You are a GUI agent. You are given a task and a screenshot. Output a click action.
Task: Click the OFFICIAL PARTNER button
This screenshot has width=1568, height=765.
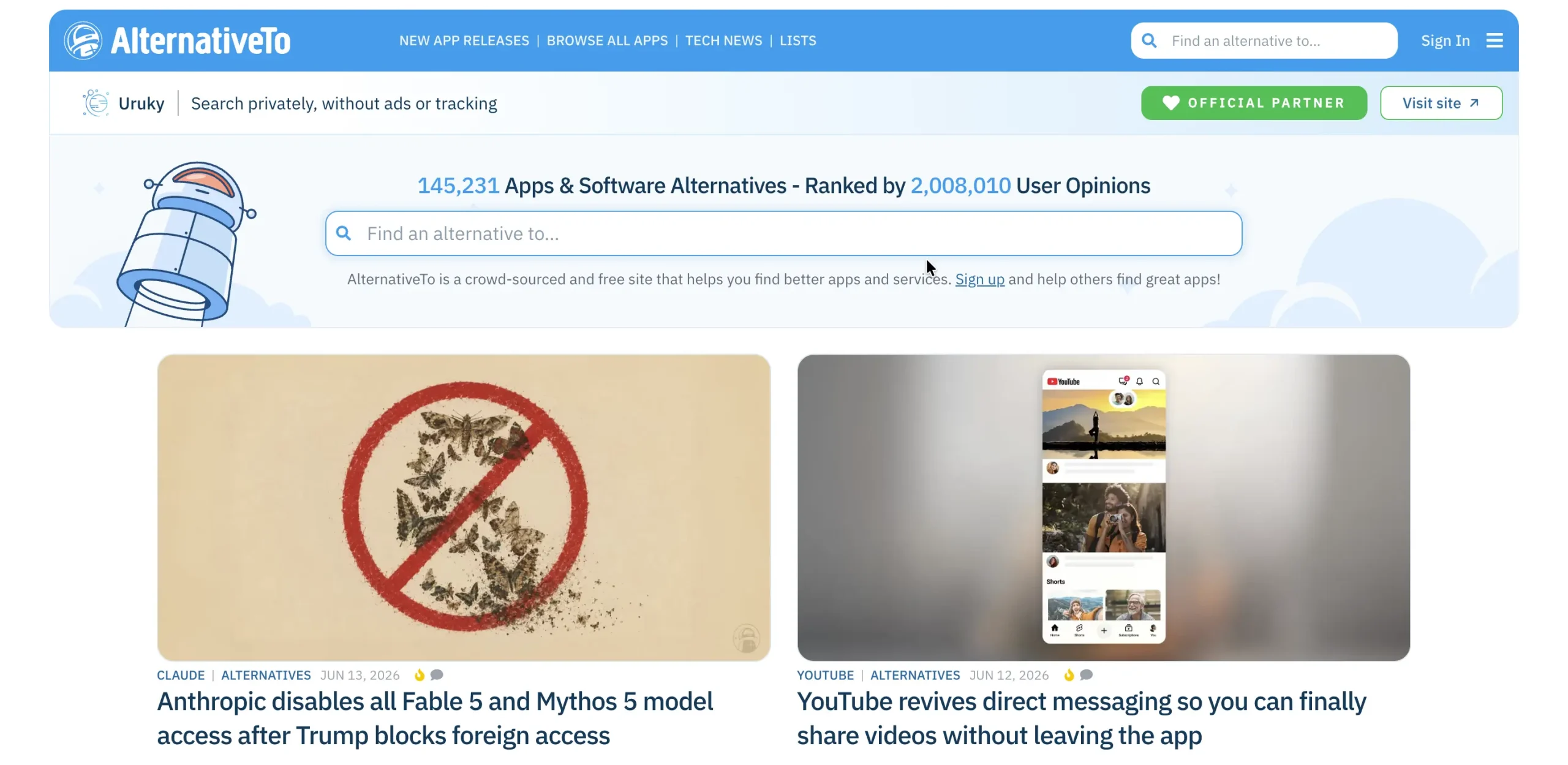coord(1254,103)
